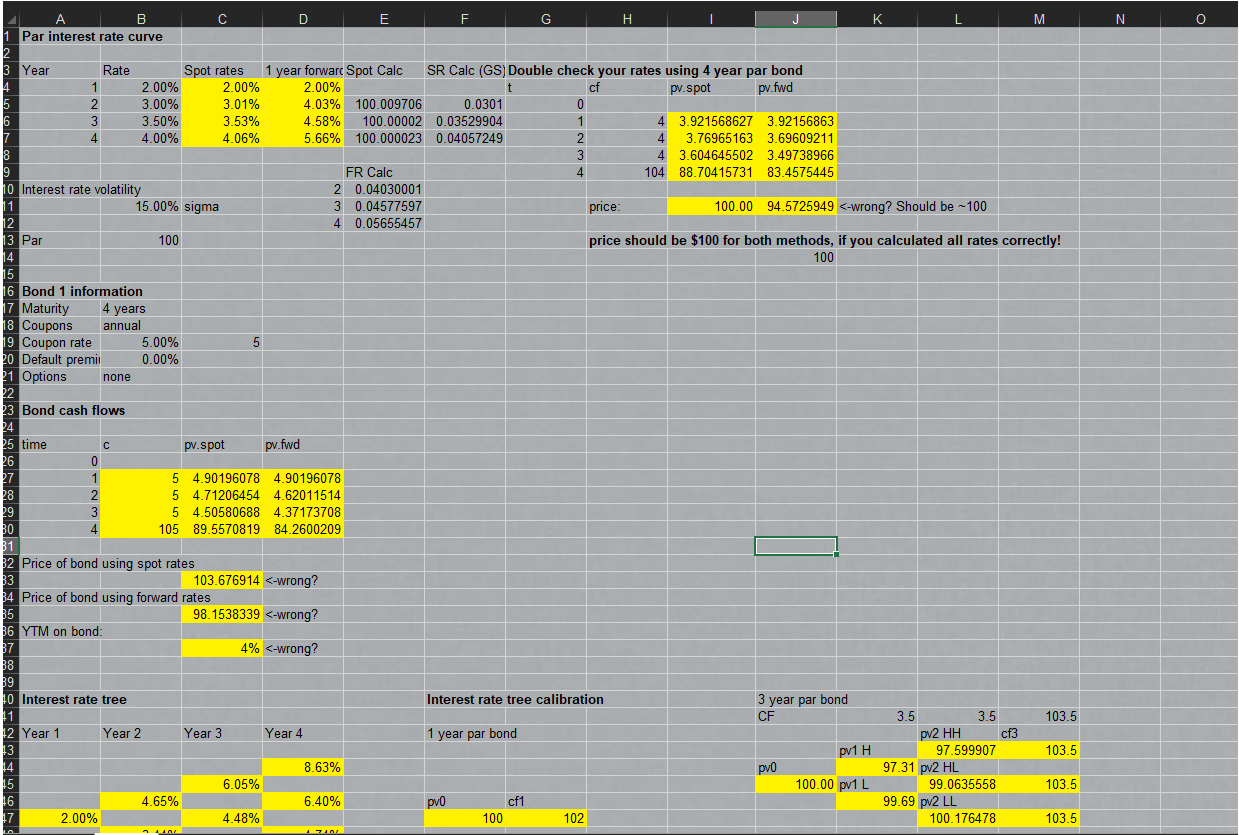Select the 105 final cash flow cell
Screen dimensions: 1239x835
[141, 529]
